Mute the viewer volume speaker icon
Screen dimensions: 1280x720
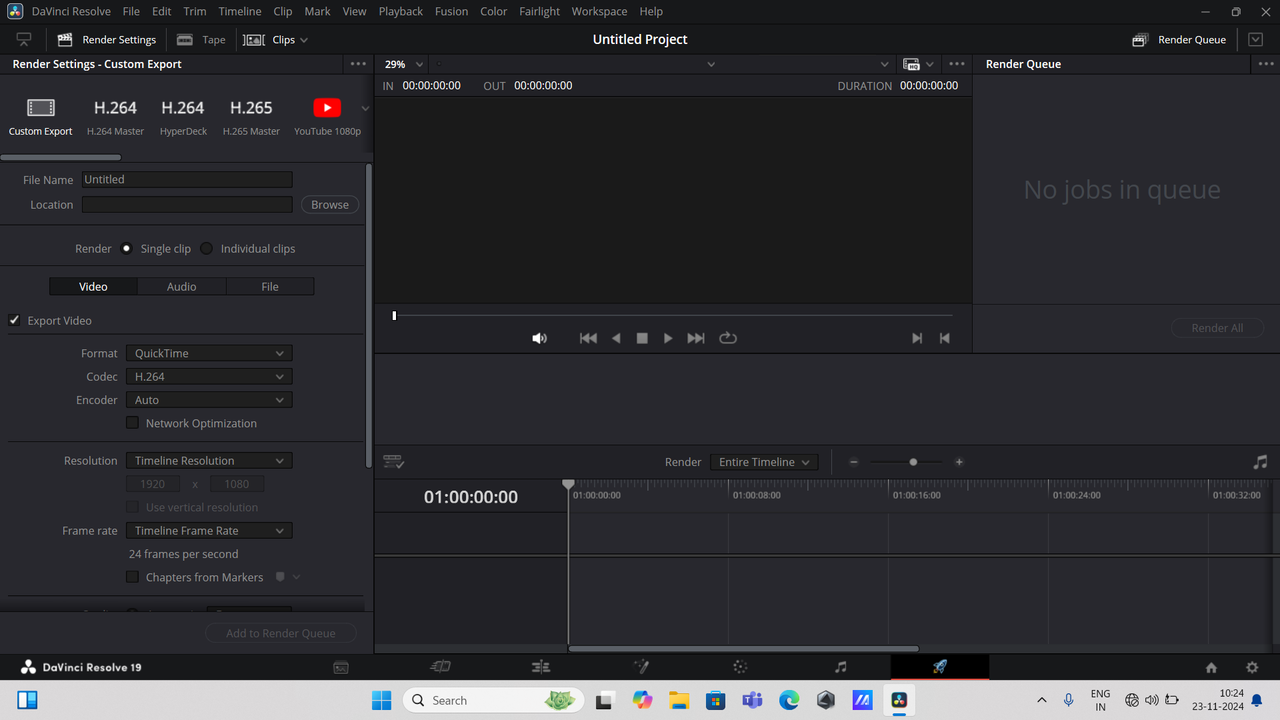point(539,338)
